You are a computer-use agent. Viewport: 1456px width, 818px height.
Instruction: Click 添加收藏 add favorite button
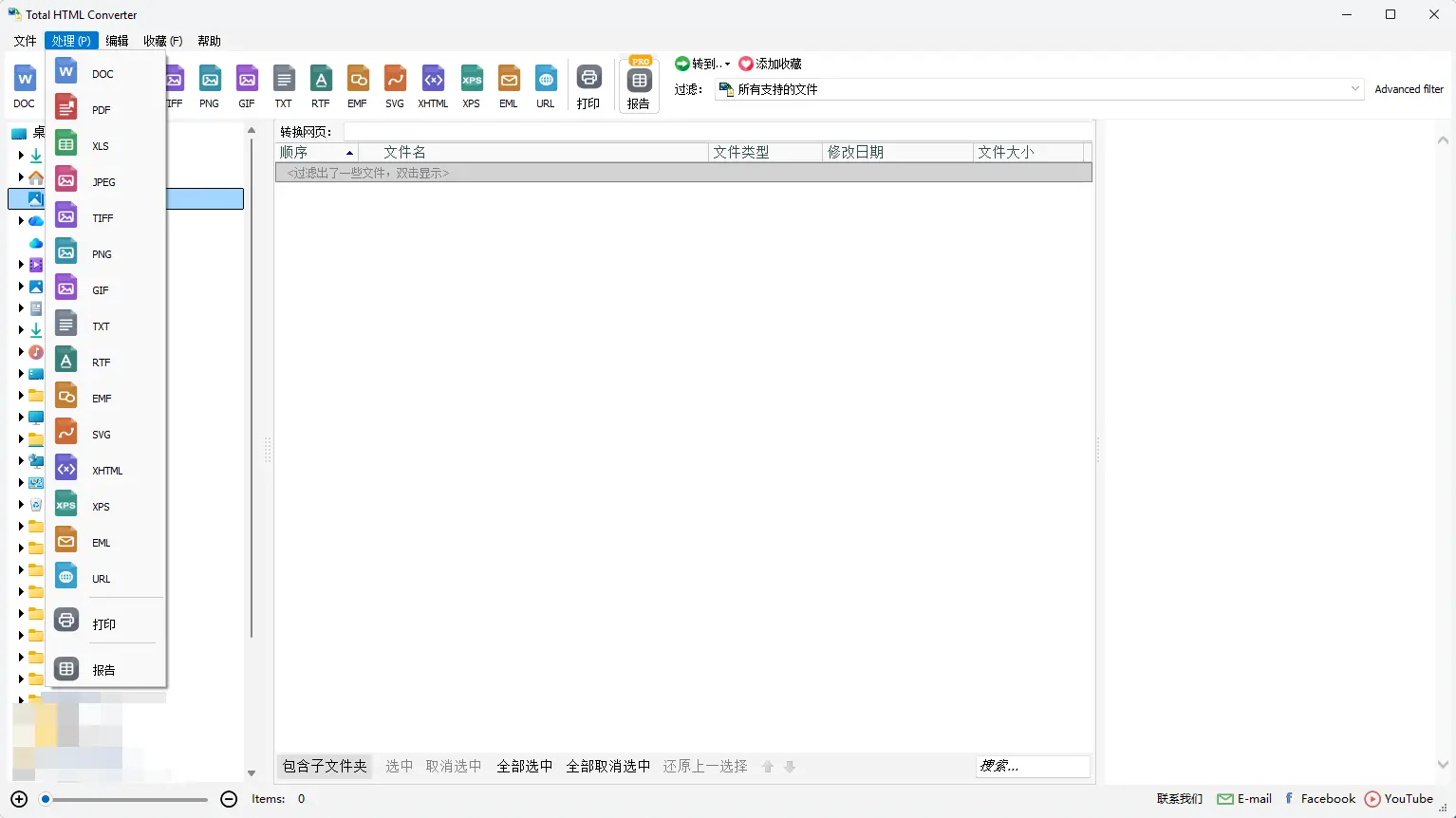tap(771, 64)
